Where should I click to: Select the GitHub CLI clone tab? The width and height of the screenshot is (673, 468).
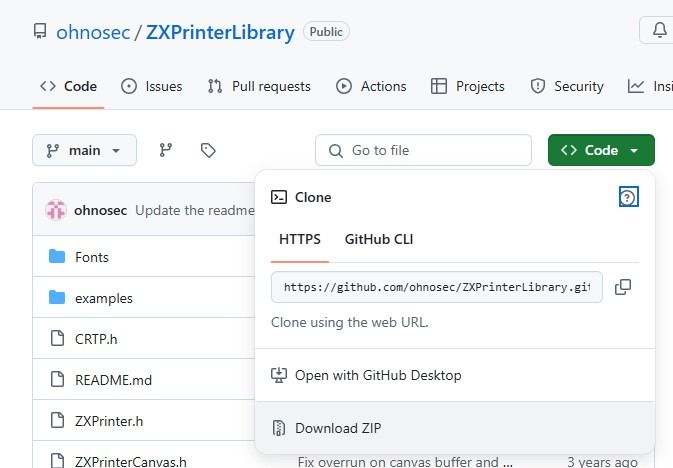379,239
